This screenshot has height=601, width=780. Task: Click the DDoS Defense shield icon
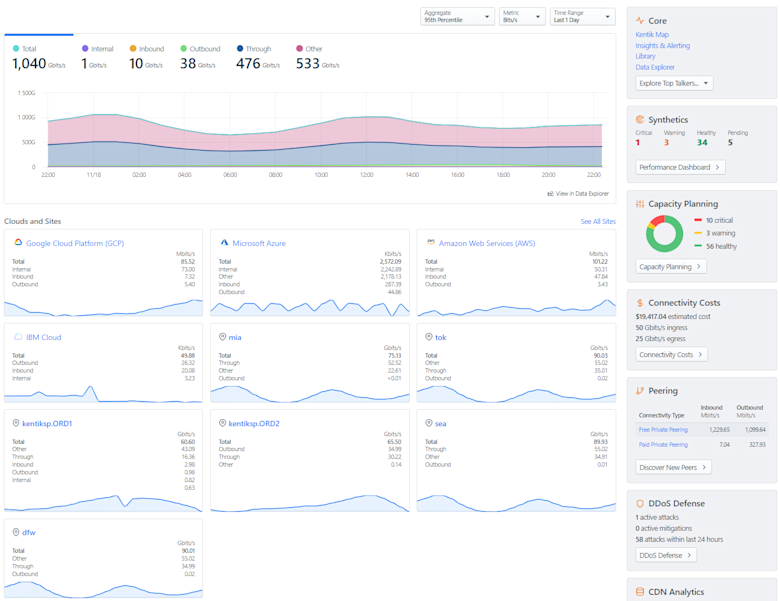pyautogui.click(x=640, y=503)
